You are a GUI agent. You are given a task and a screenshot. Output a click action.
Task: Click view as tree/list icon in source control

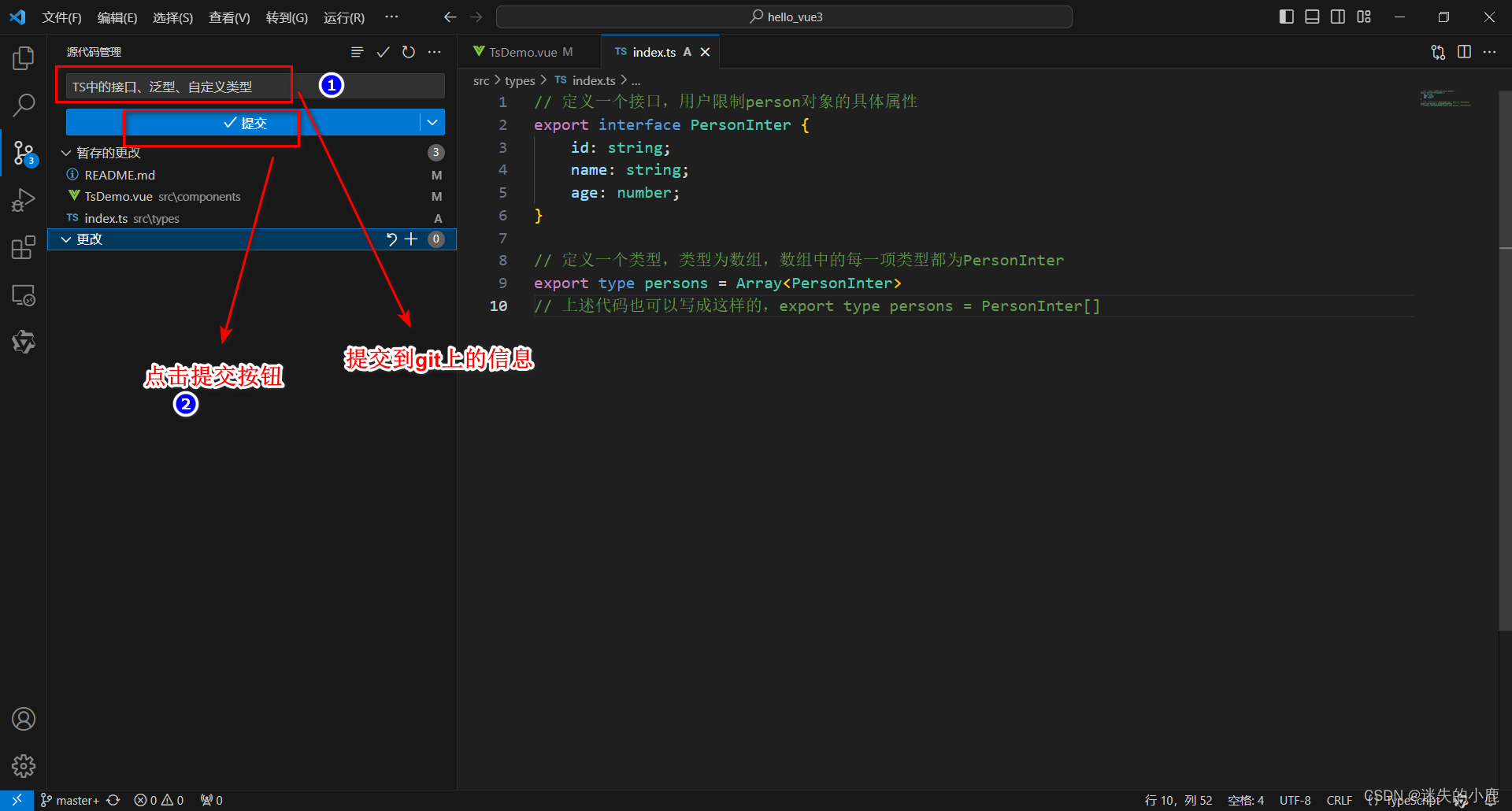click(x=358, y=52)
